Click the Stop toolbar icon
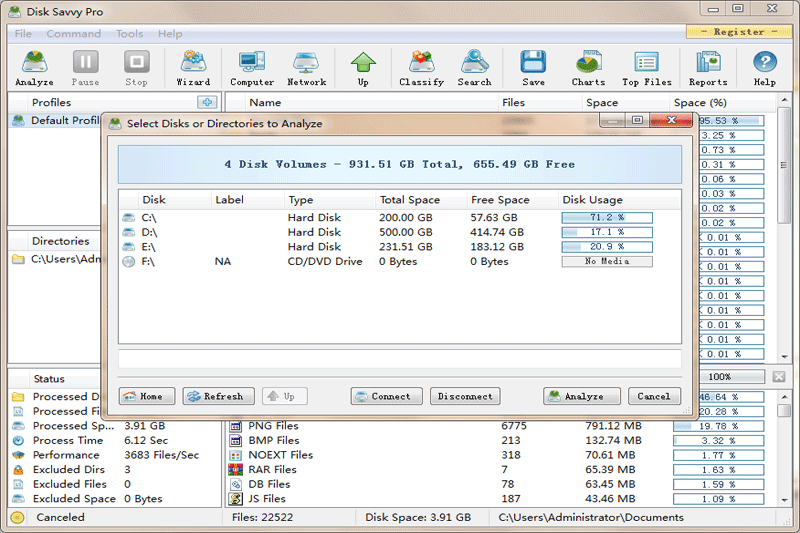 point(136,68)
